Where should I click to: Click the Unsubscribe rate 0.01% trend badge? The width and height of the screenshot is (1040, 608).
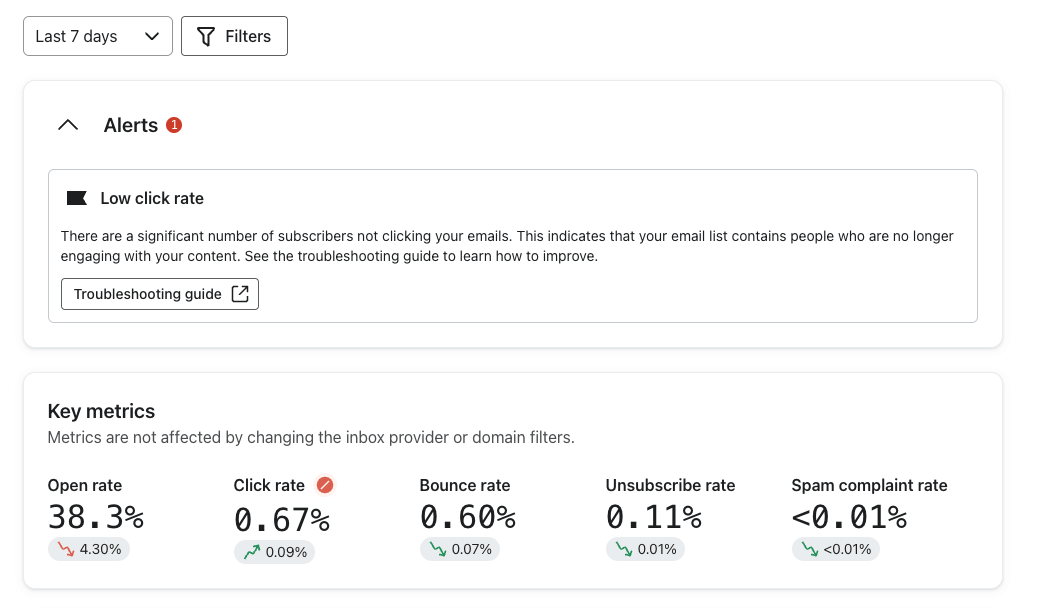click(645, 549)
